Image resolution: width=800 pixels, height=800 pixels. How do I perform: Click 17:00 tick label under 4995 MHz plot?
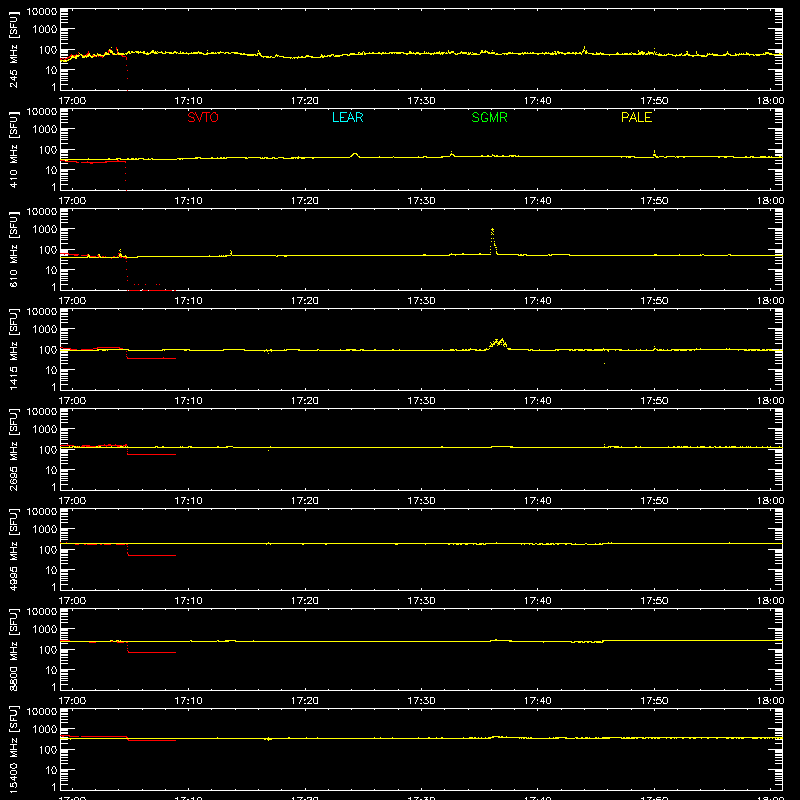pyautogui.click(x=72, y=601)
